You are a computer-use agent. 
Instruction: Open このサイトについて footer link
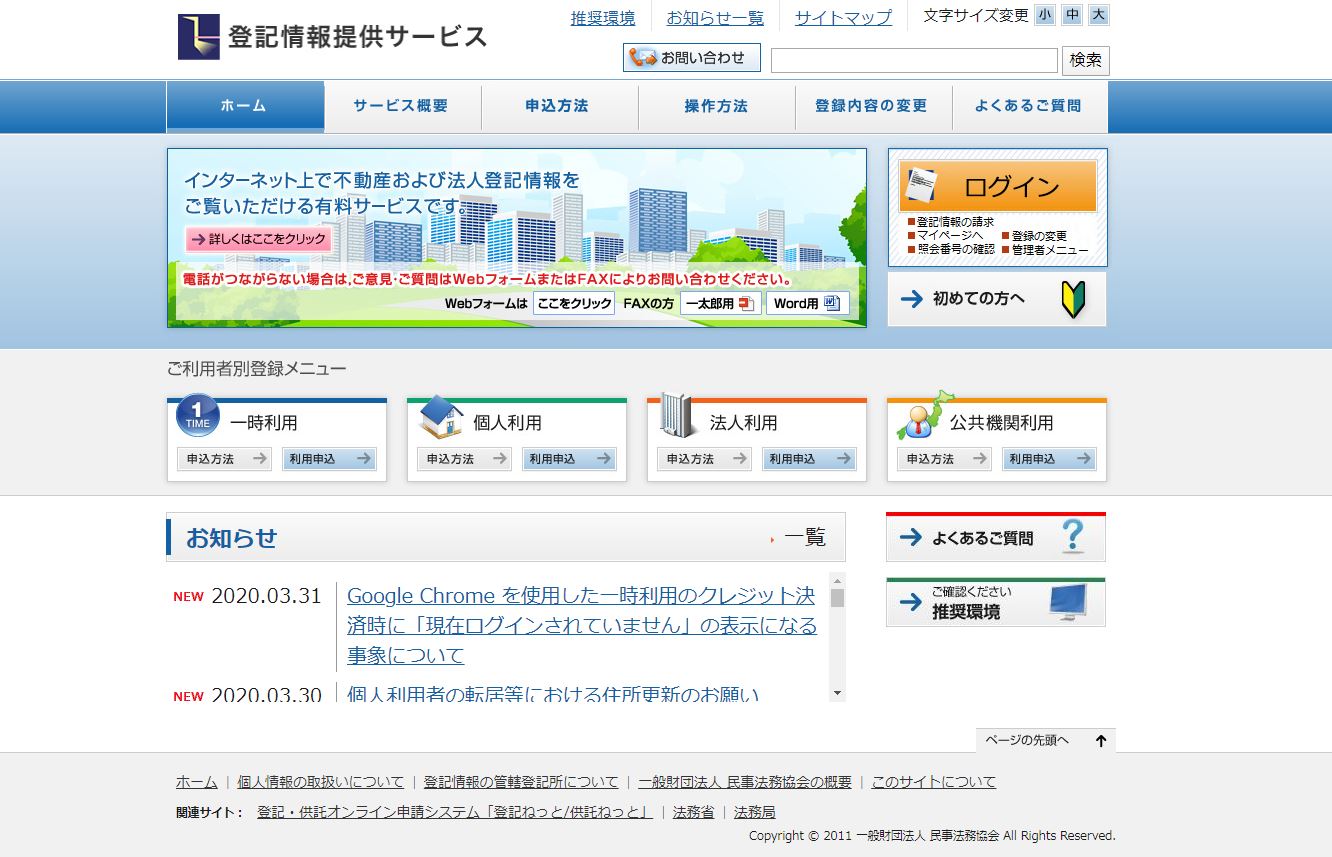click(x=934, y=782)
